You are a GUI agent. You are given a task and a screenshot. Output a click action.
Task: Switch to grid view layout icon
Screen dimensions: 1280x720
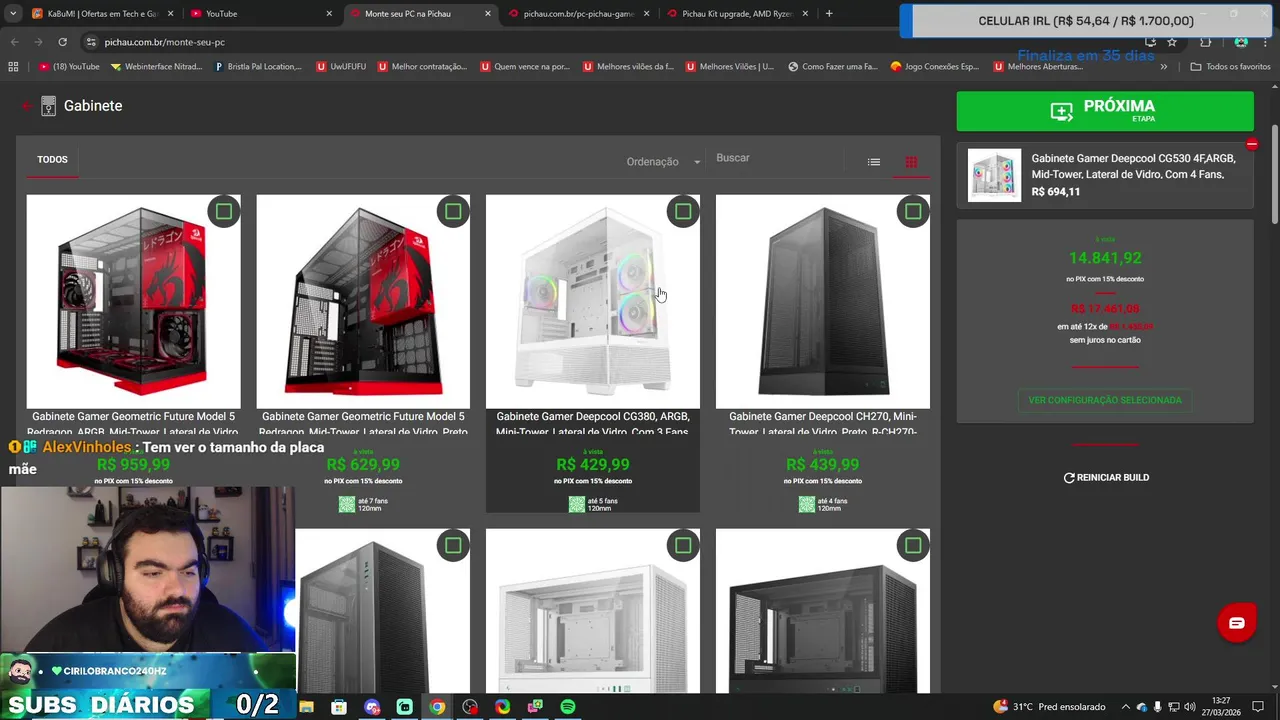pyautogui.click(x=911, y=162)
